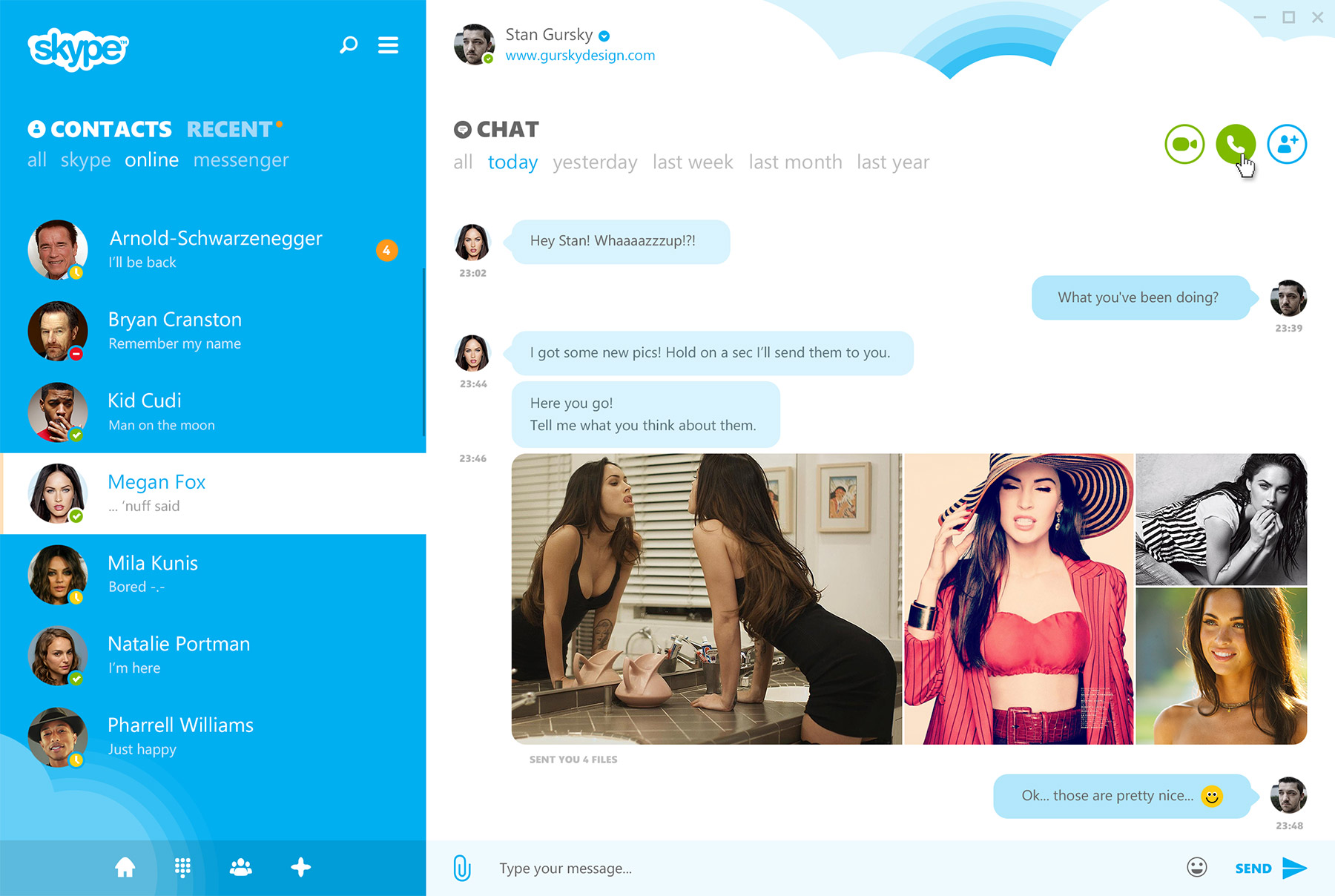This screenshot has height=896, width=1335.
Task: Open the dial pad
Action: [x=182, y=867]
